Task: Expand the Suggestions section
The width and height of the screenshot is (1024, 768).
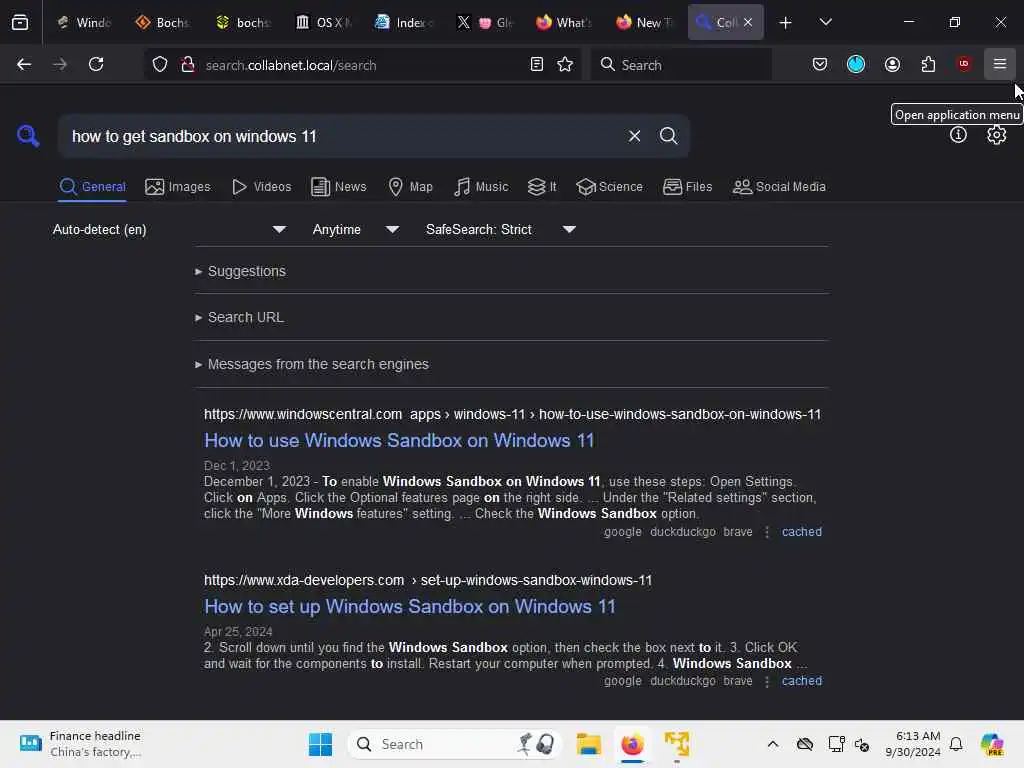Action: 240,271
